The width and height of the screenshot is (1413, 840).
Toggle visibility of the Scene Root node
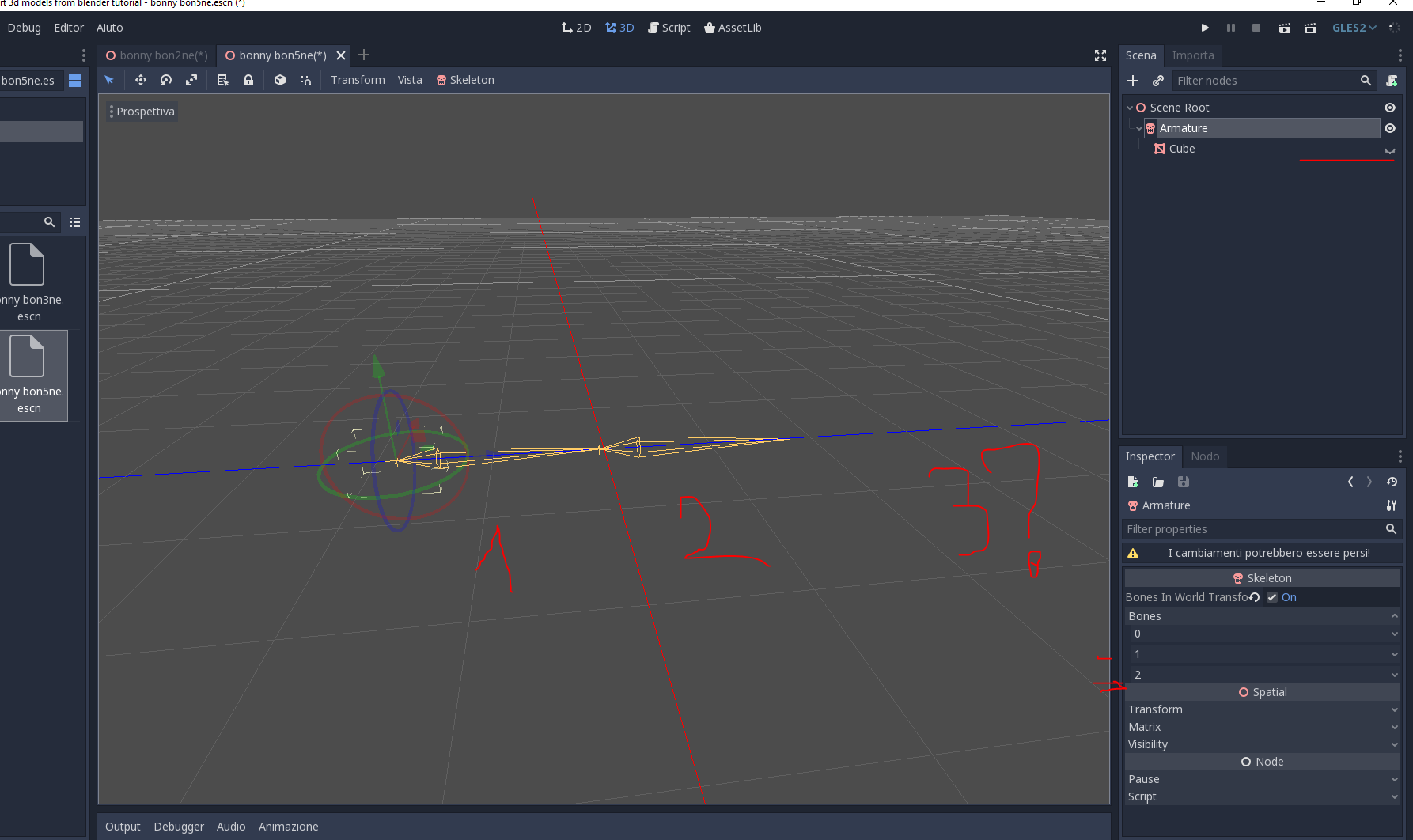(1391, 108)
